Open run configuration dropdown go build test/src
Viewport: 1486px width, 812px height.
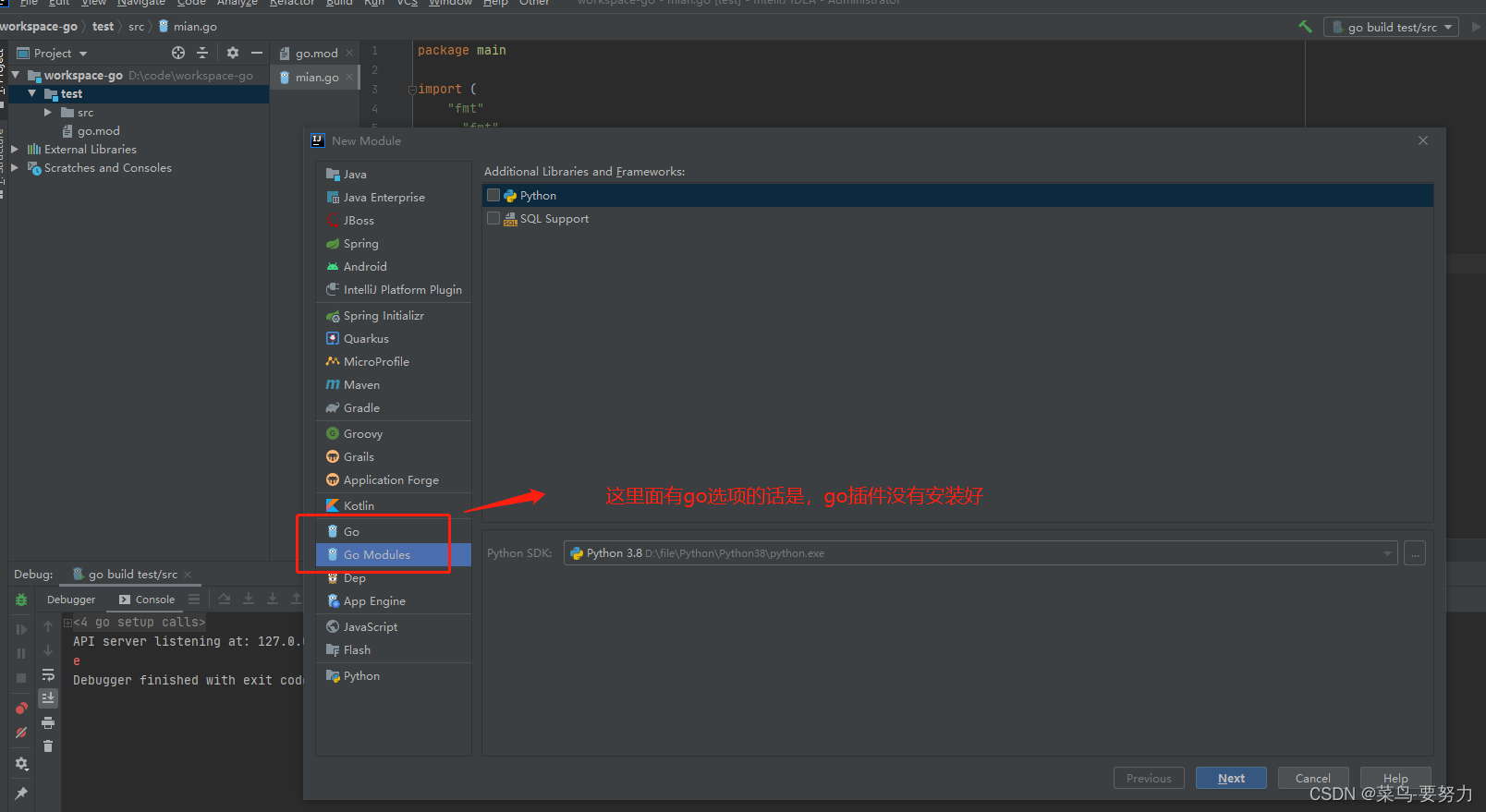pos(1391,27)
